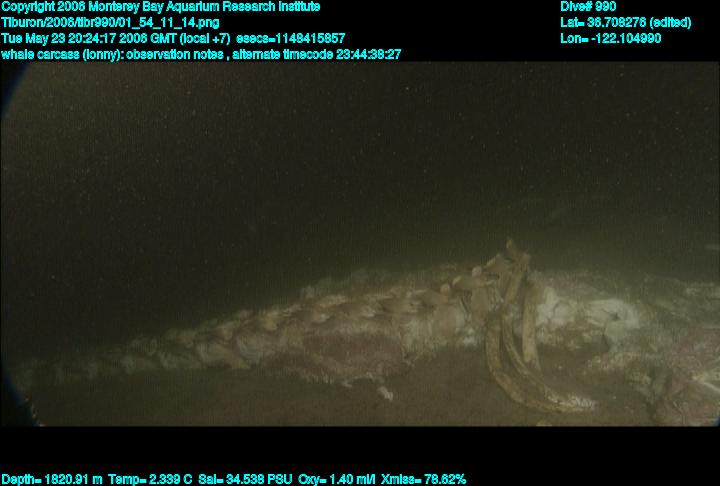
Task: Select the Tue May 23 GMT timestamp
Action: coord(115,38)
